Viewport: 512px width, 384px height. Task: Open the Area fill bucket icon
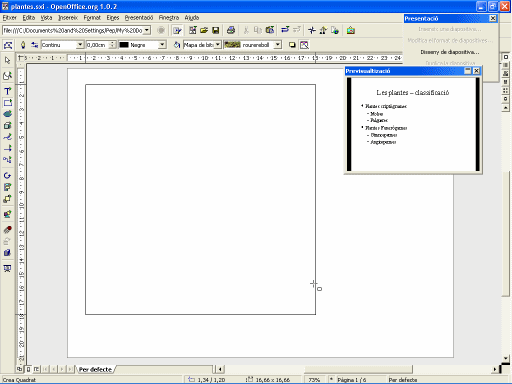click(x=177, y=45)
